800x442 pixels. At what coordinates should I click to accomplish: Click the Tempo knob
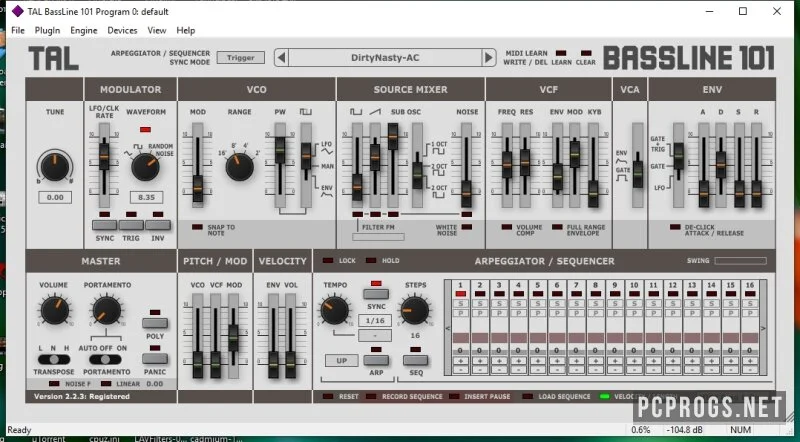(x=335, y=310)
